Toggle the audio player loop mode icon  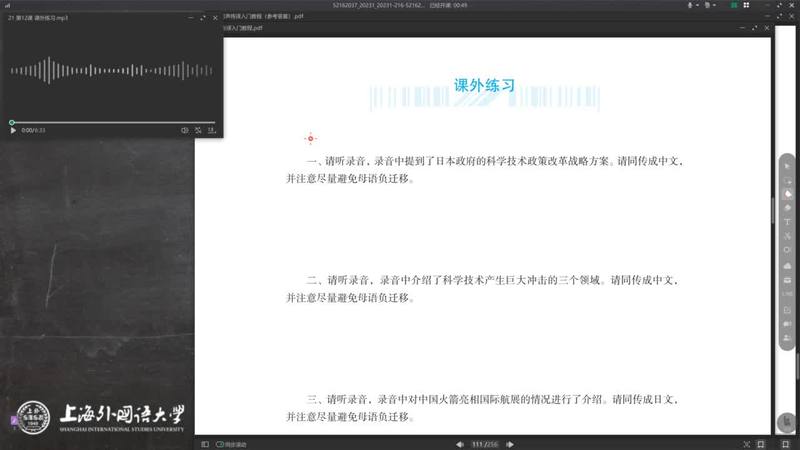[x=198, y=130]
